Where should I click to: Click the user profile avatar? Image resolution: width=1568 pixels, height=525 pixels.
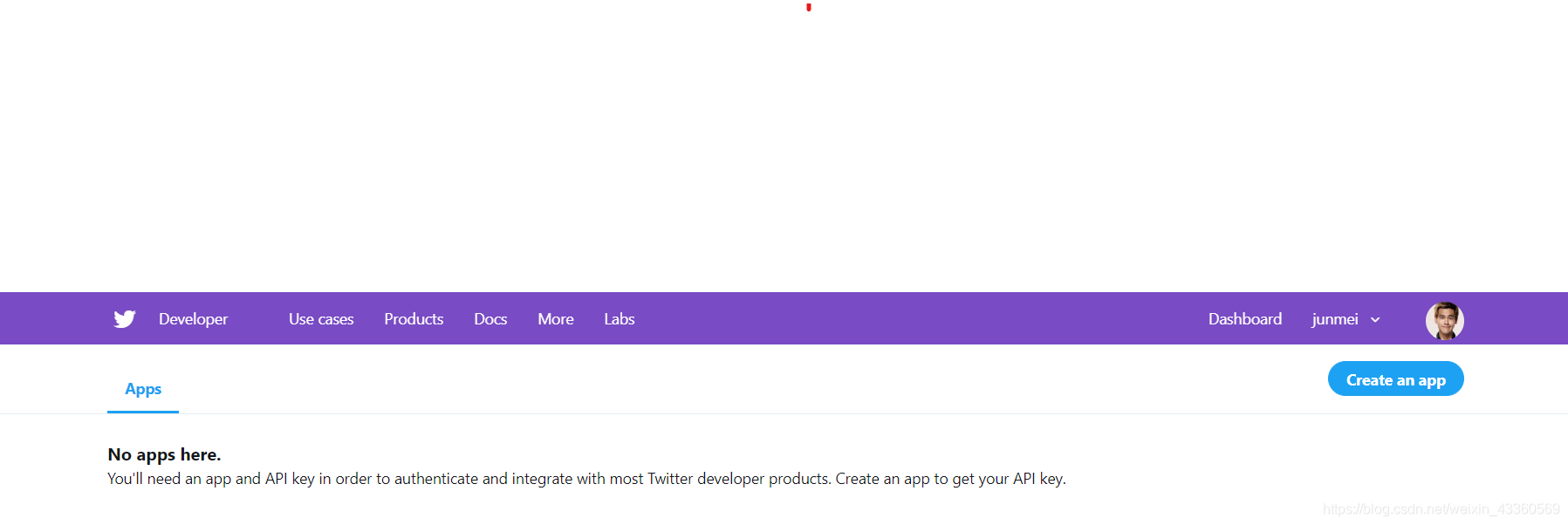coord(1445,320)
